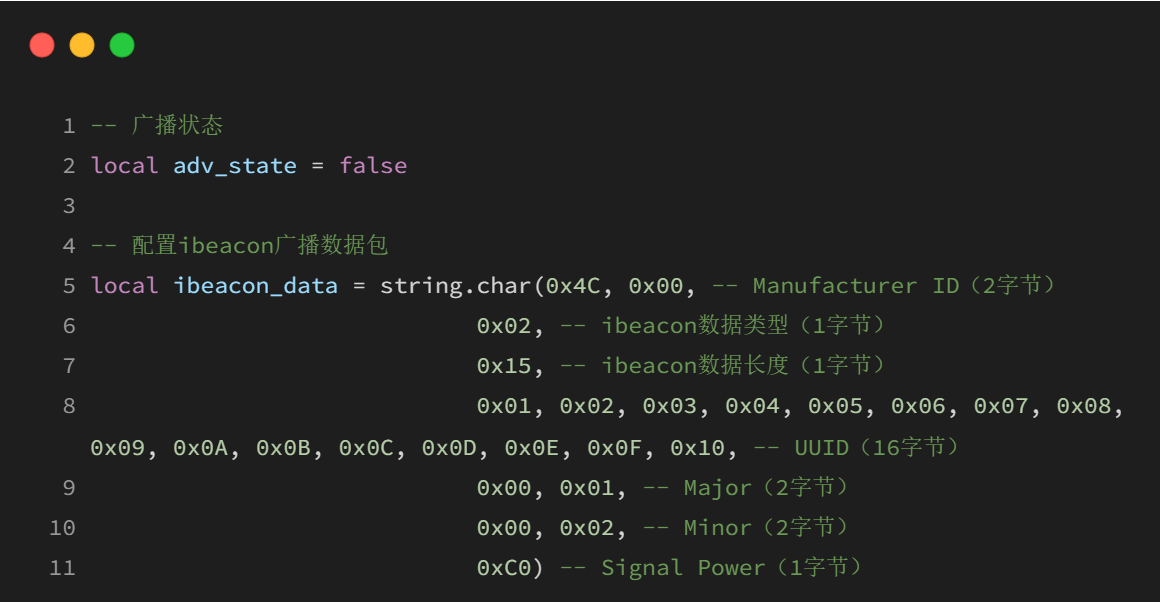
Task: Click the yellow minimize window dot
Action: tap(82, 45)
